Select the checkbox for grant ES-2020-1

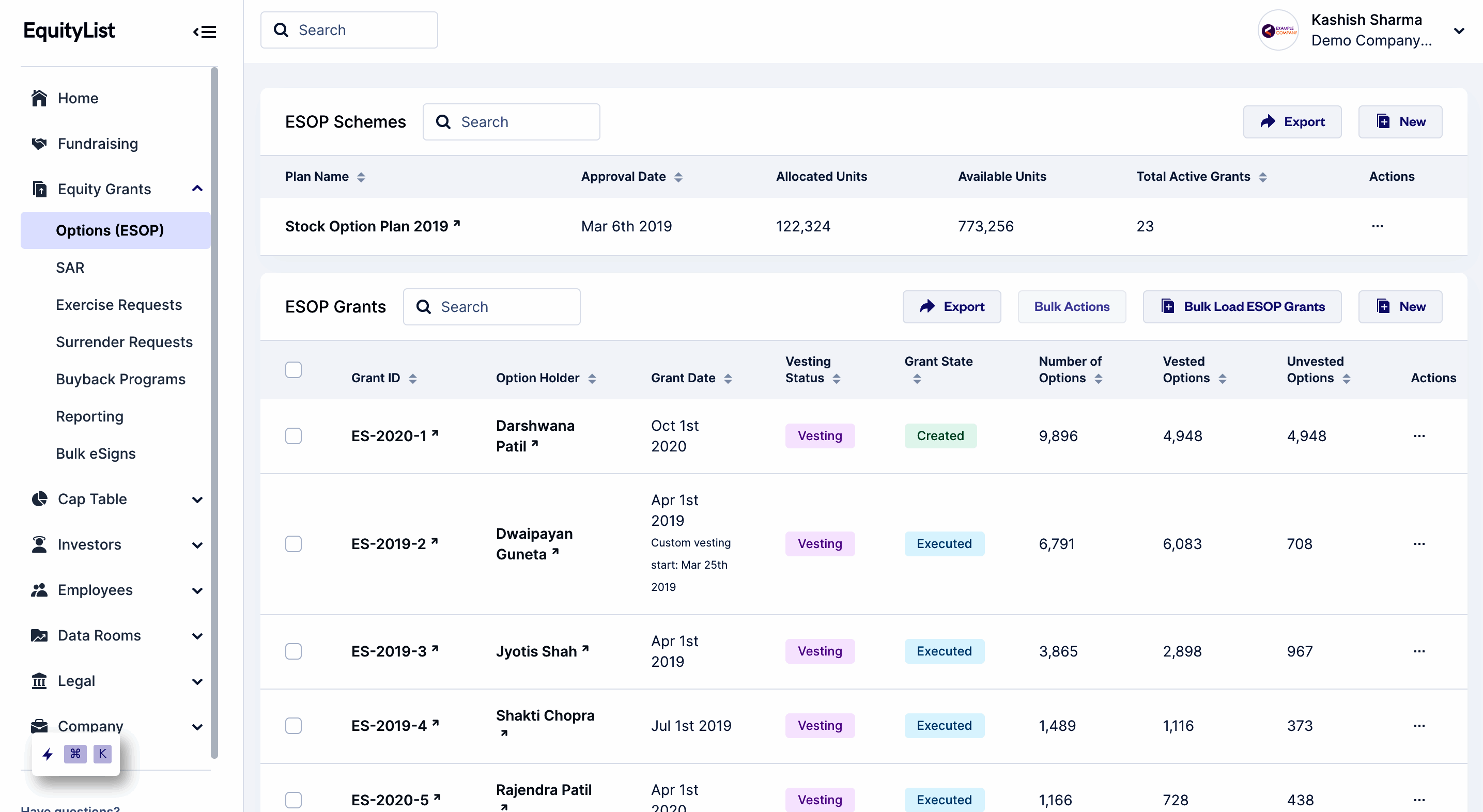click(293, 435)
